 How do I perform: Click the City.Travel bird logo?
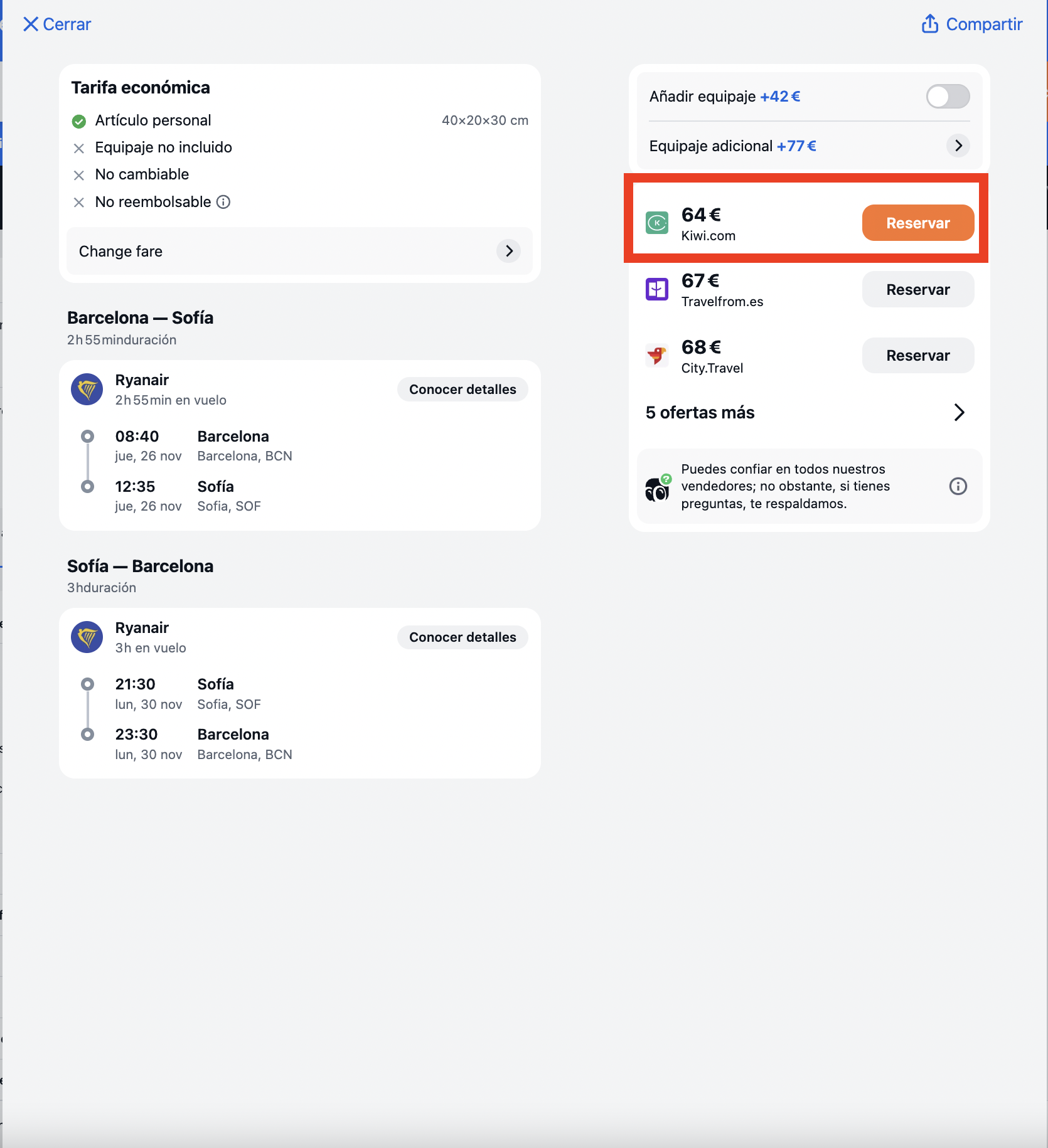pos(657,356)
